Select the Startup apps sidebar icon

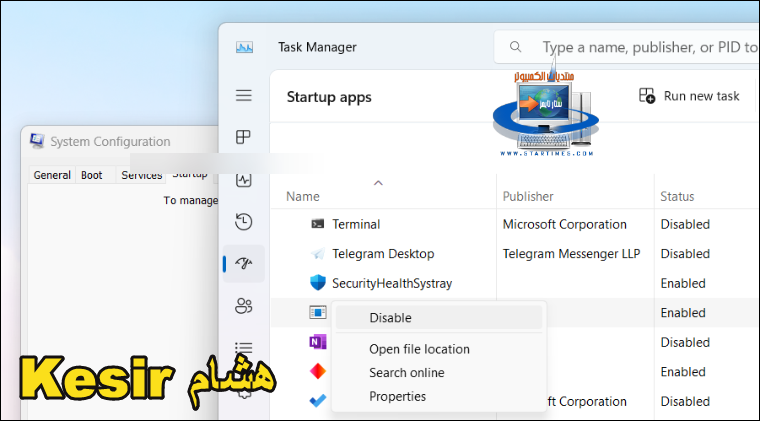pos(244,264)
